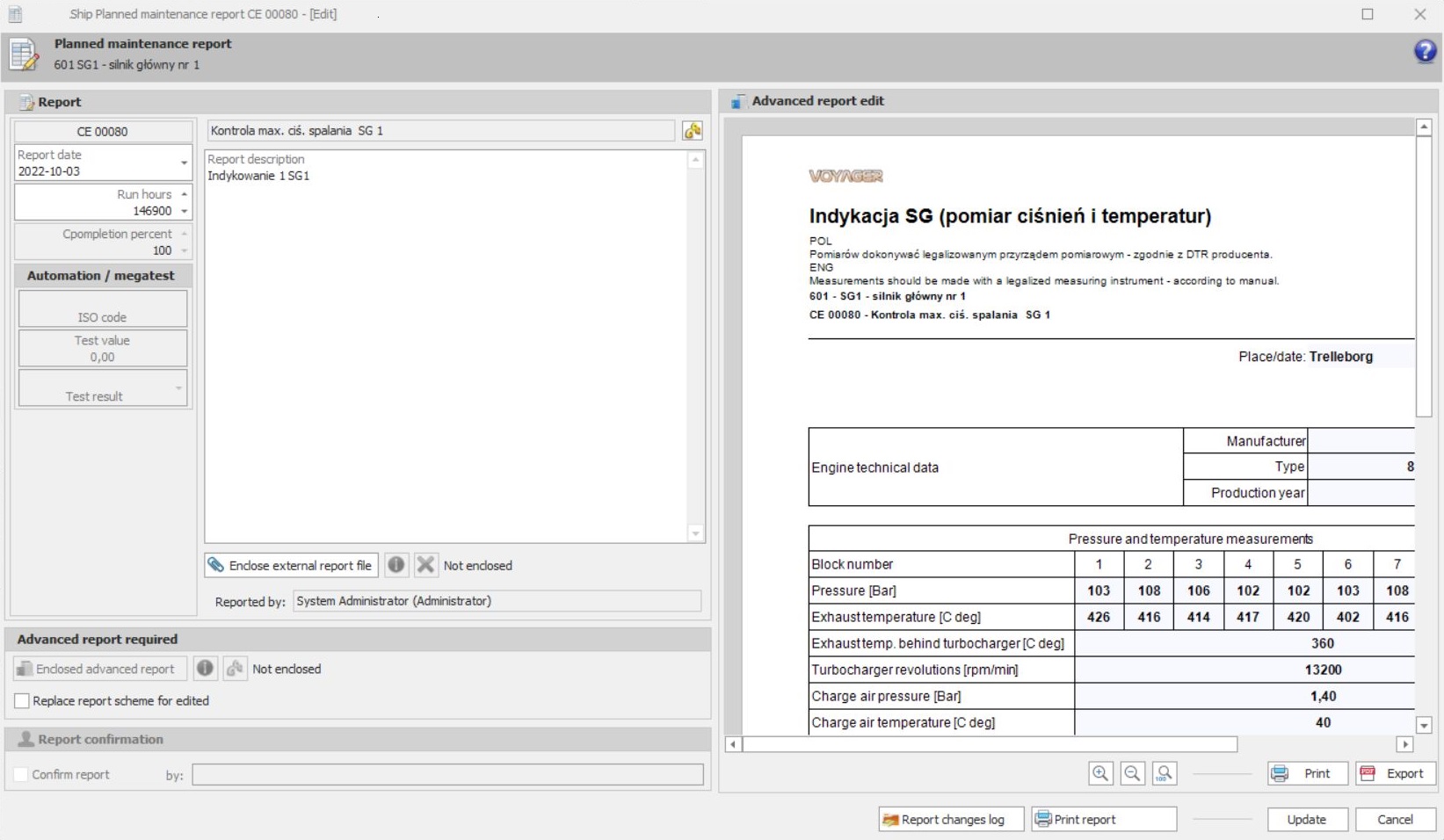Maximize the window
Image resolution: width=1444 pixels, height=840 pixels.
(x=1368, y=14)
